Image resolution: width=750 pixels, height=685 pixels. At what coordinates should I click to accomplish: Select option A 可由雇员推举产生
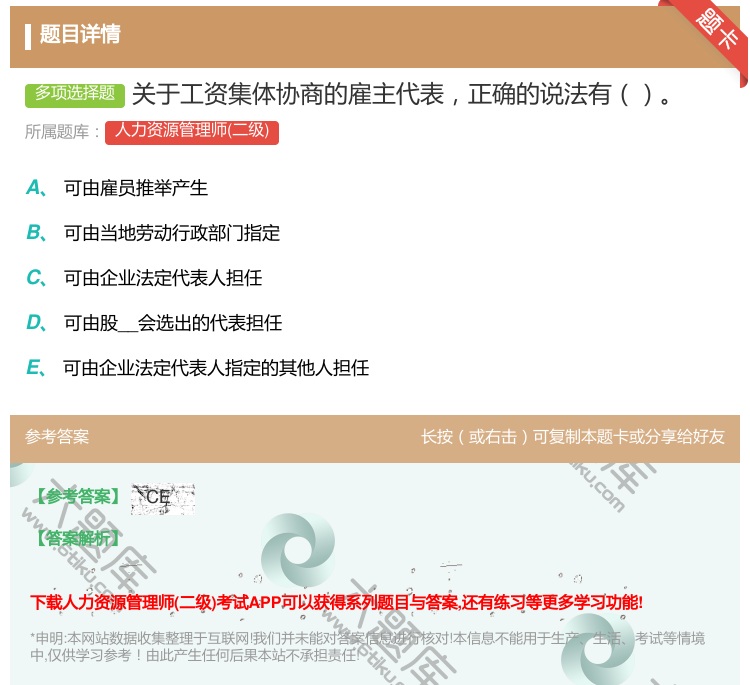136,188
